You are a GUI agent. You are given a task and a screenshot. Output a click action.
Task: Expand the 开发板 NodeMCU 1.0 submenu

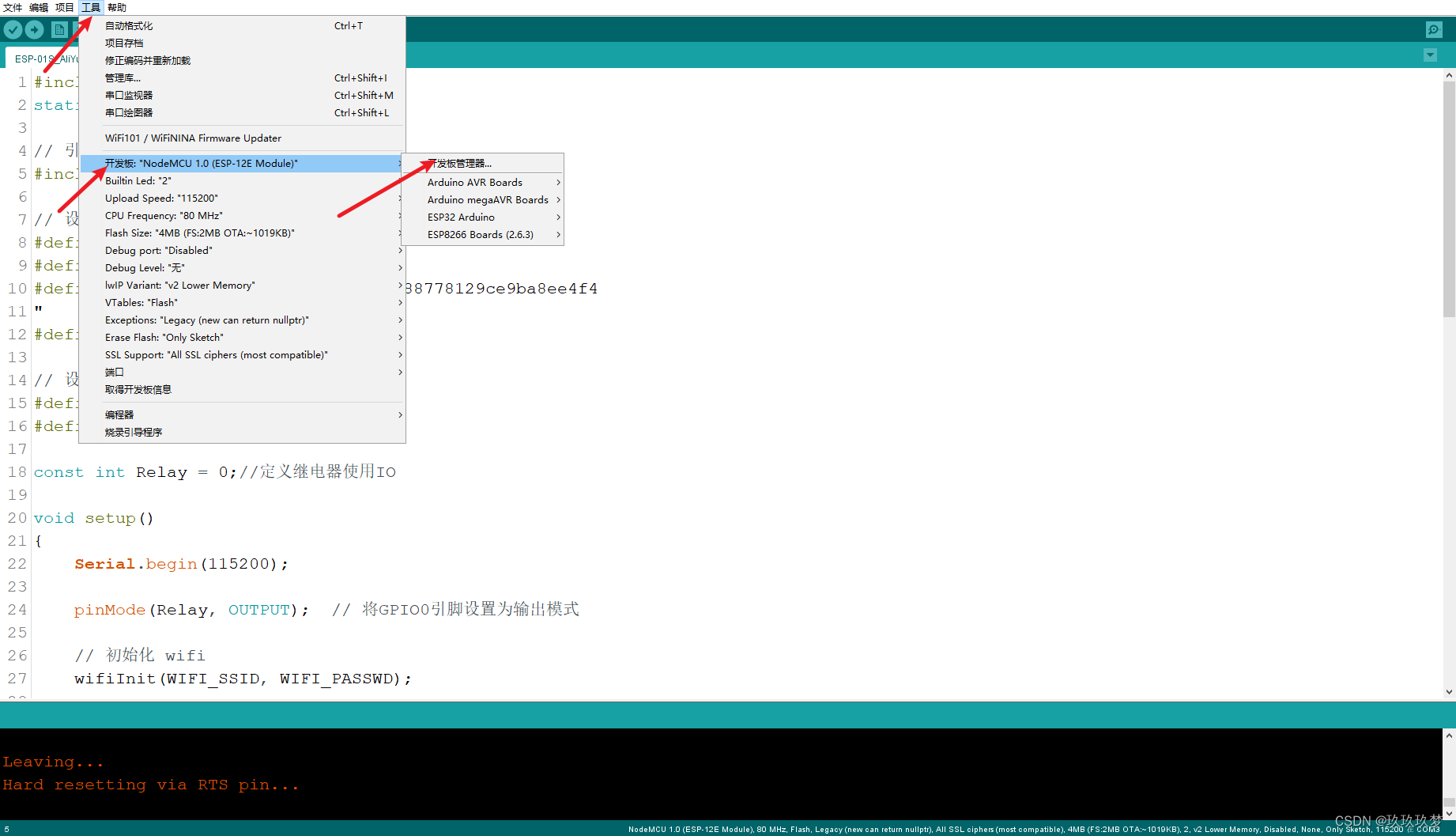coord(242,164)
